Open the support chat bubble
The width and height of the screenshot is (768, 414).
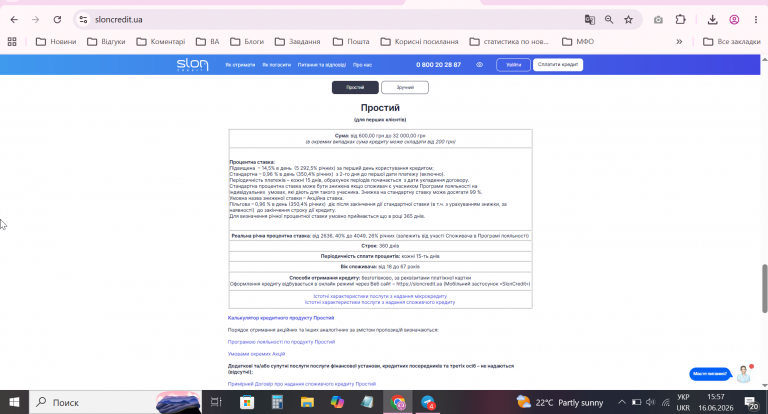point(710,374)
